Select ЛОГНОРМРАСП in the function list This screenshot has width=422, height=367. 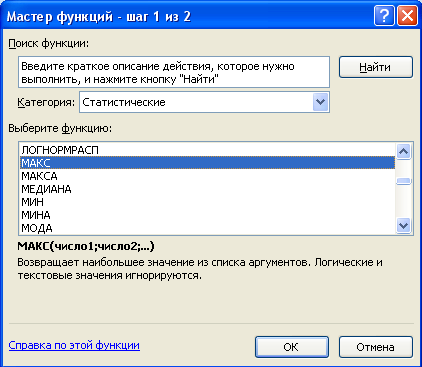click(x=207, y=150)
